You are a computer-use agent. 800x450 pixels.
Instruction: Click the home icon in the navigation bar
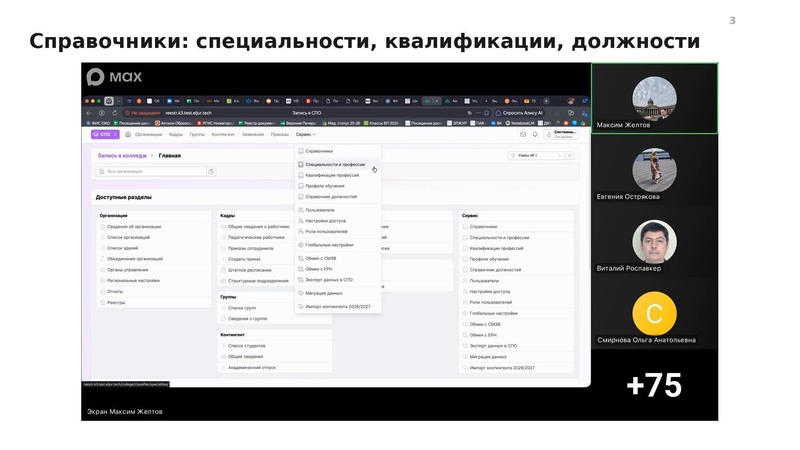pos(128,134)
